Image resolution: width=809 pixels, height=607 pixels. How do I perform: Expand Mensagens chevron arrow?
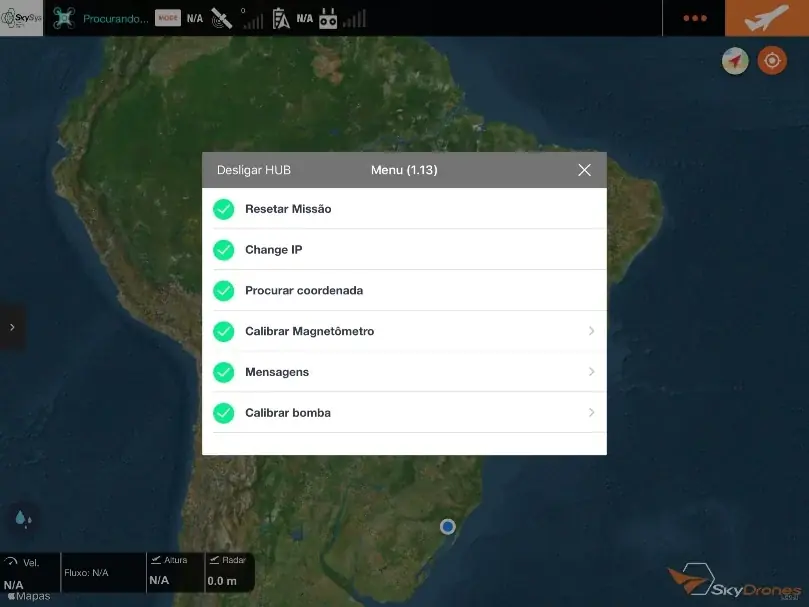pyautogui.click(x=591, y=372)
